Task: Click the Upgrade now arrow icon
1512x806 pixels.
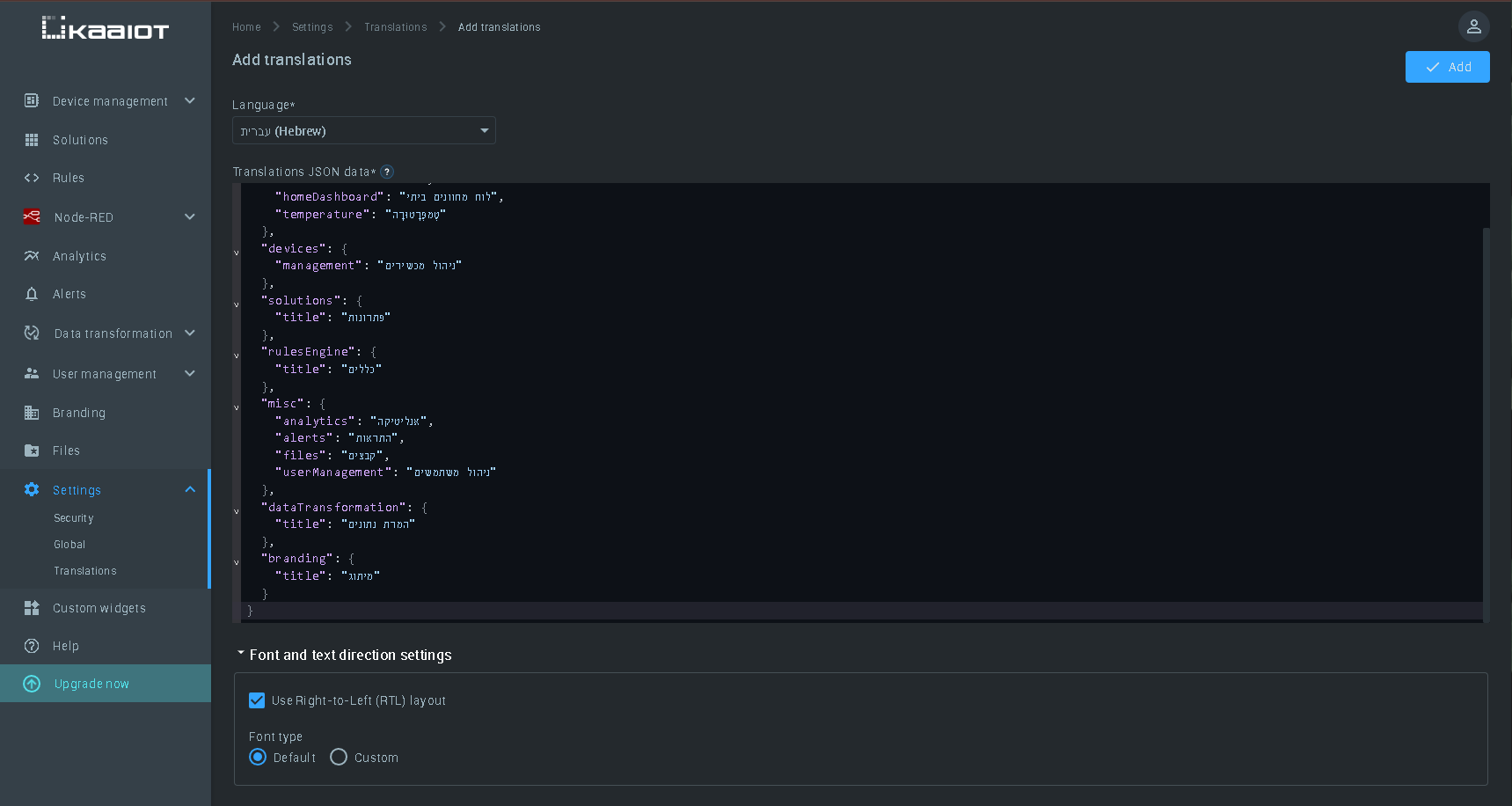Action: [32, 684]
